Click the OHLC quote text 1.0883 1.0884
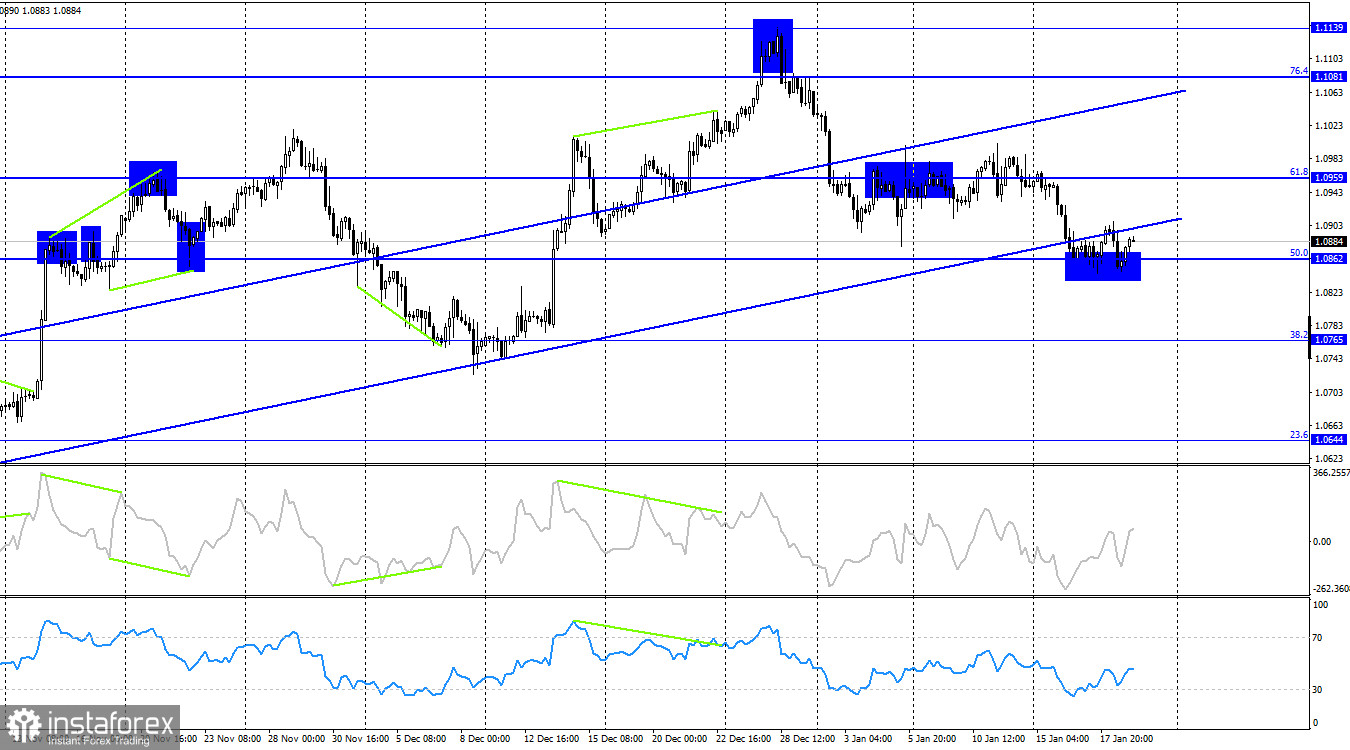Viewport: 1350px width, 750px height. point(50,10)
